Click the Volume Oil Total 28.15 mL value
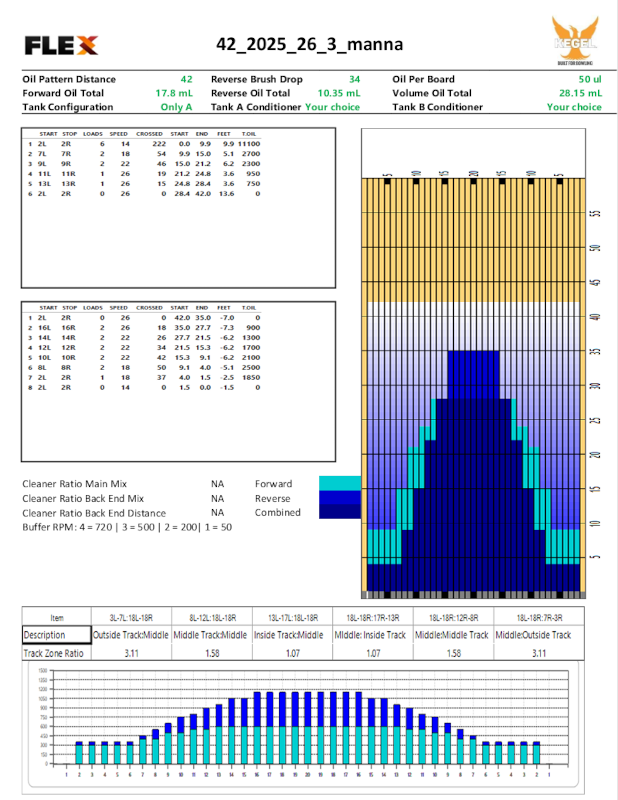 pos(581,93)
